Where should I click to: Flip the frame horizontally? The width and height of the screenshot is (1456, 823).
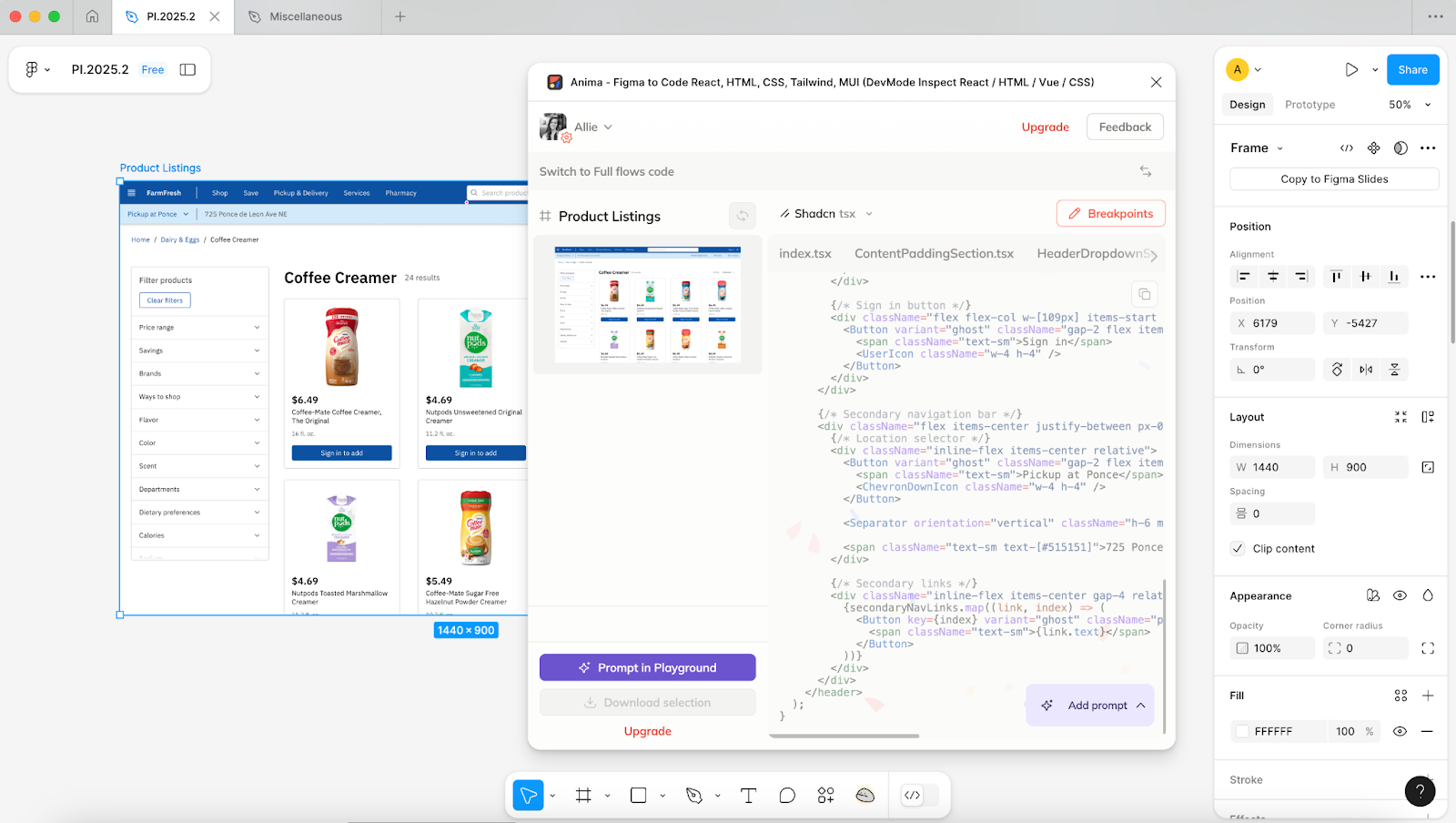pos(1366,370)
